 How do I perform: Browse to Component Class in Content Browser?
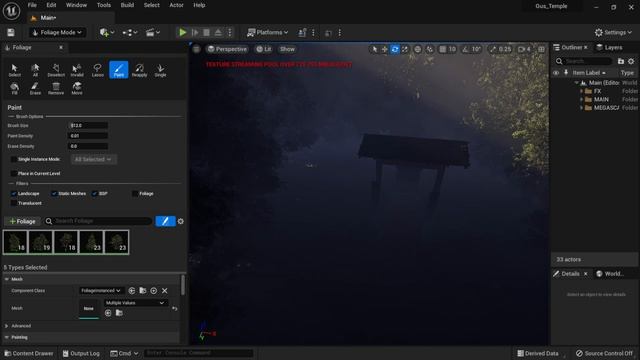coord(142,291)
